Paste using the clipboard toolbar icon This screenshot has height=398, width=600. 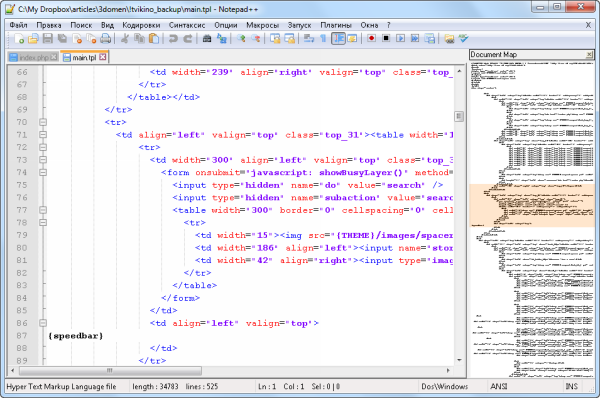point(154,38)
